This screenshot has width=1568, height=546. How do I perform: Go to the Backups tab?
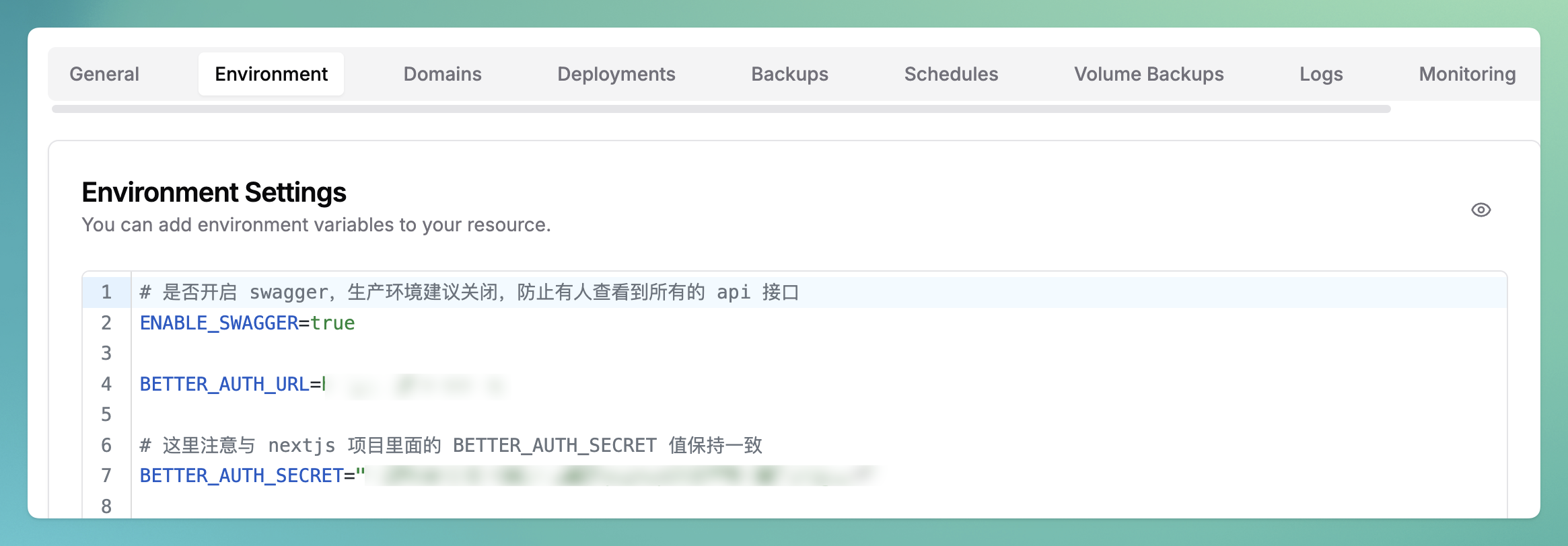point(789,74)
